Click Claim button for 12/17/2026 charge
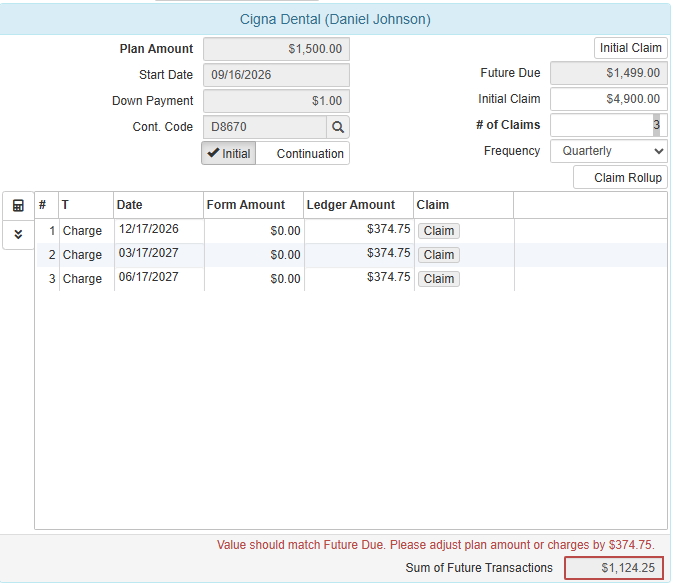The height and width of the screenshot is (583, 677). point(439,231)
